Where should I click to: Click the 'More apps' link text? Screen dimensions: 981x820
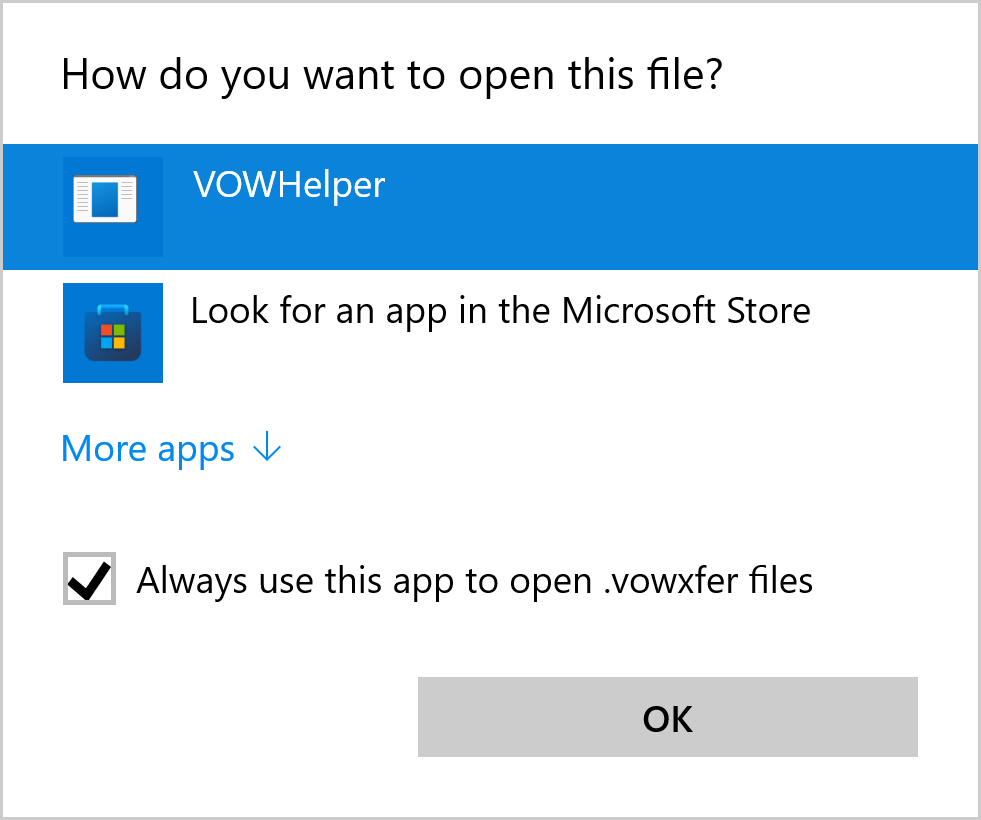[x=148, y=449]
